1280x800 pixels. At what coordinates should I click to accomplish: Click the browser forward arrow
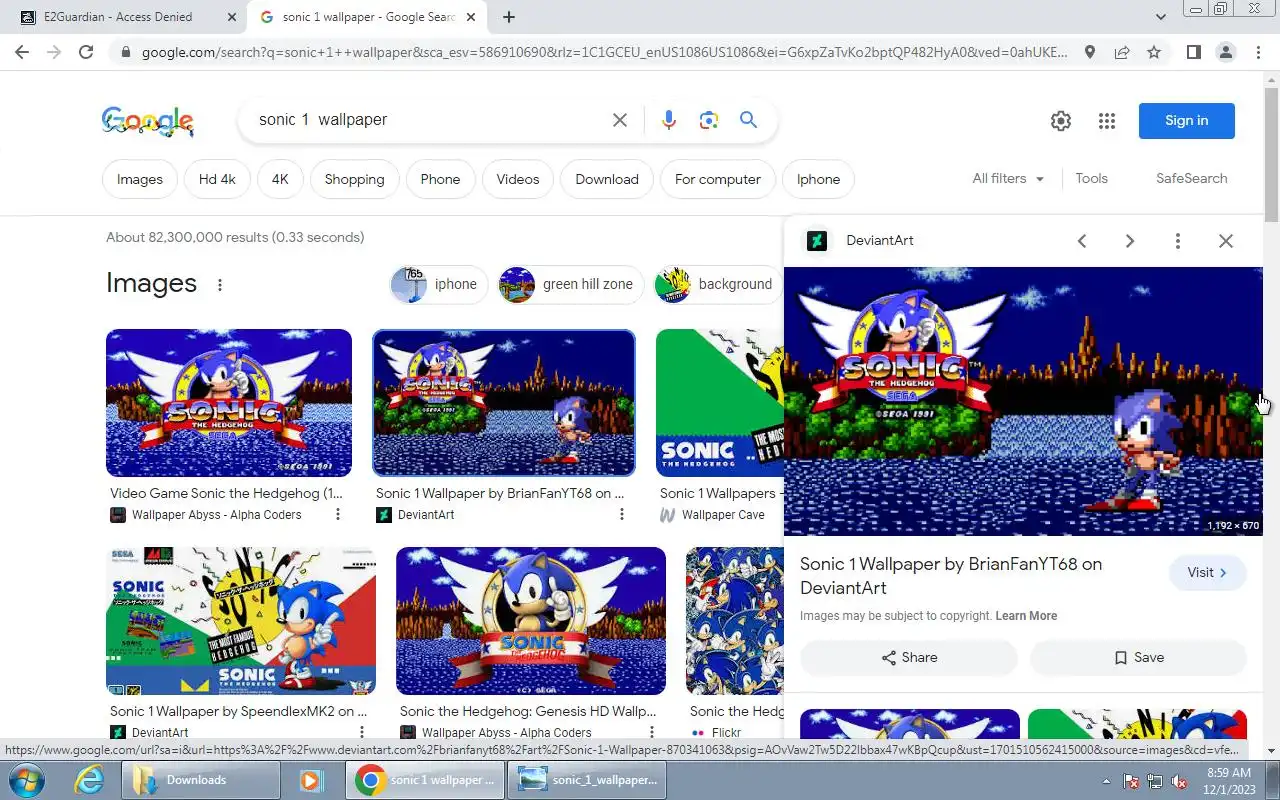coord(54,52)
